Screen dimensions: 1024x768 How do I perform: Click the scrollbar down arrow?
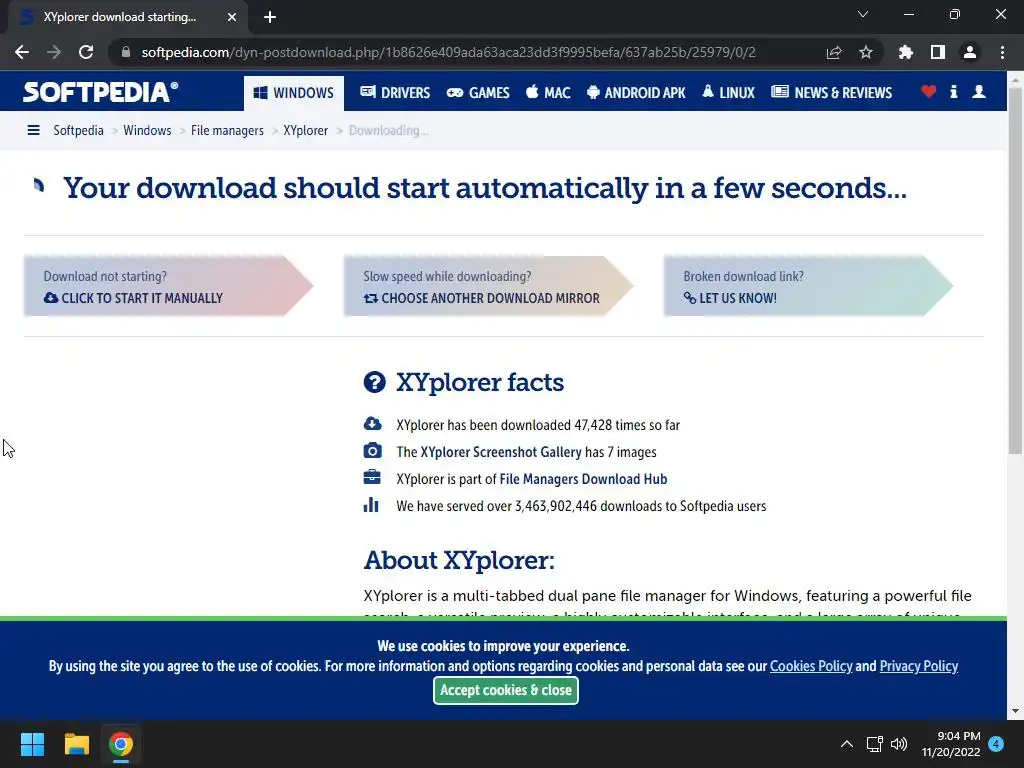[1016, 711]
